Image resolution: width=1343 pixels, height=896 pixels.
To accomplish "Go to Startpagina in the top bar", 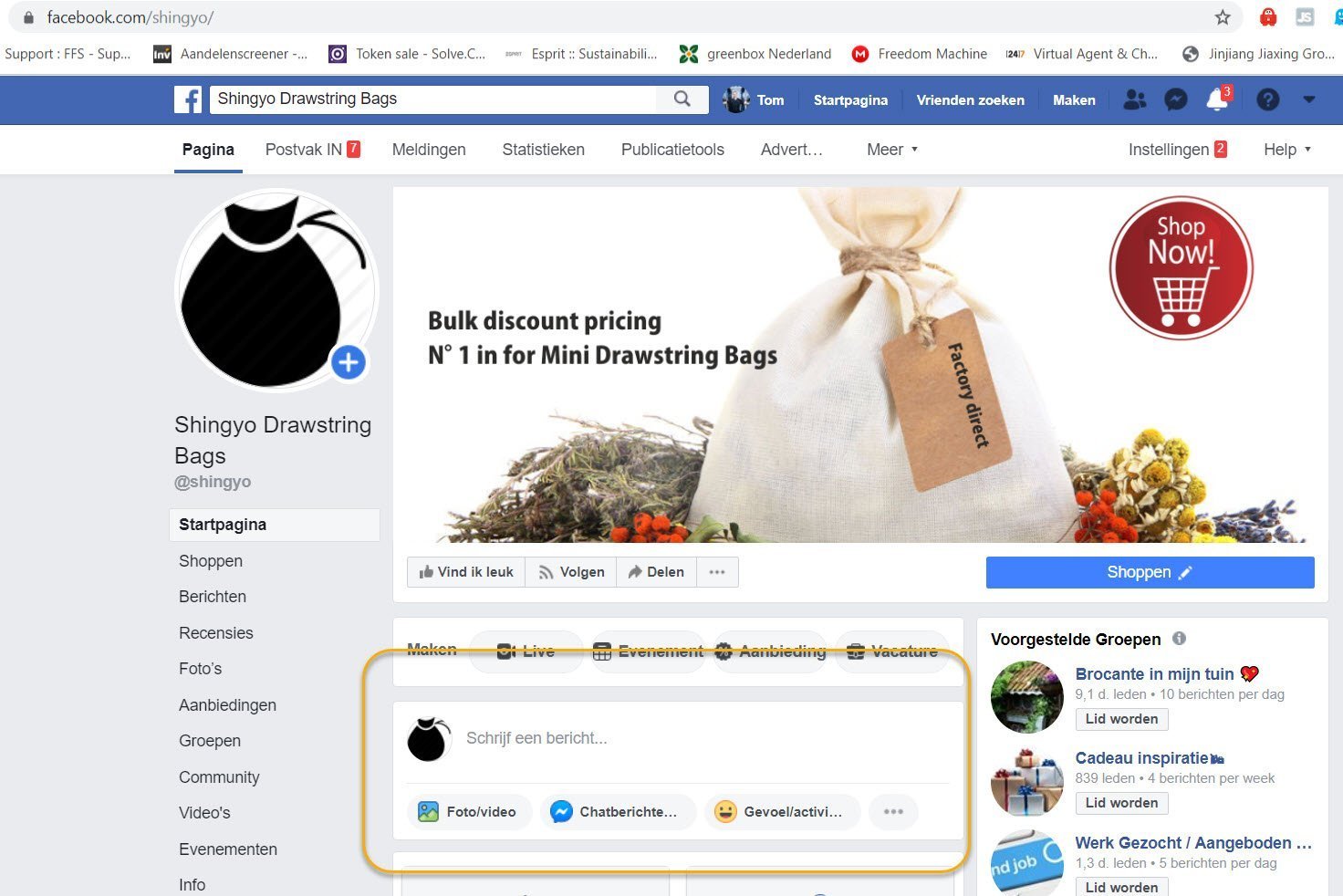I will pyautogui.click(x=850, y=99).
